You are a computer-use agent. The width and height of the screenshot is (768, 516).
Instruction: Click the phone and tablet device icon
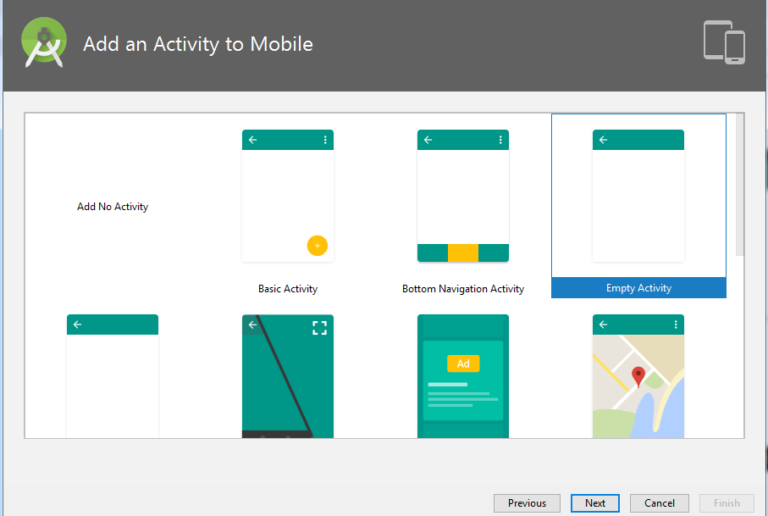724,42
